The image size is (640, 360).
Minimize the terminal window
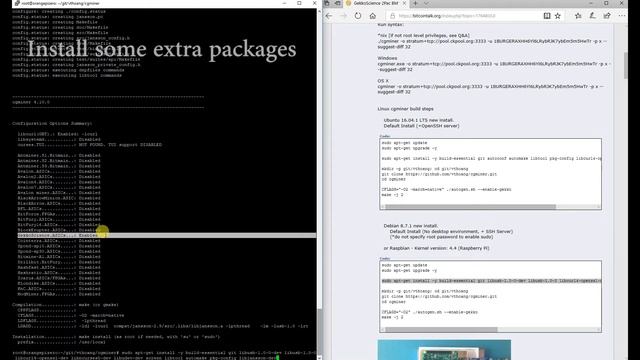[x=284, y=3]
